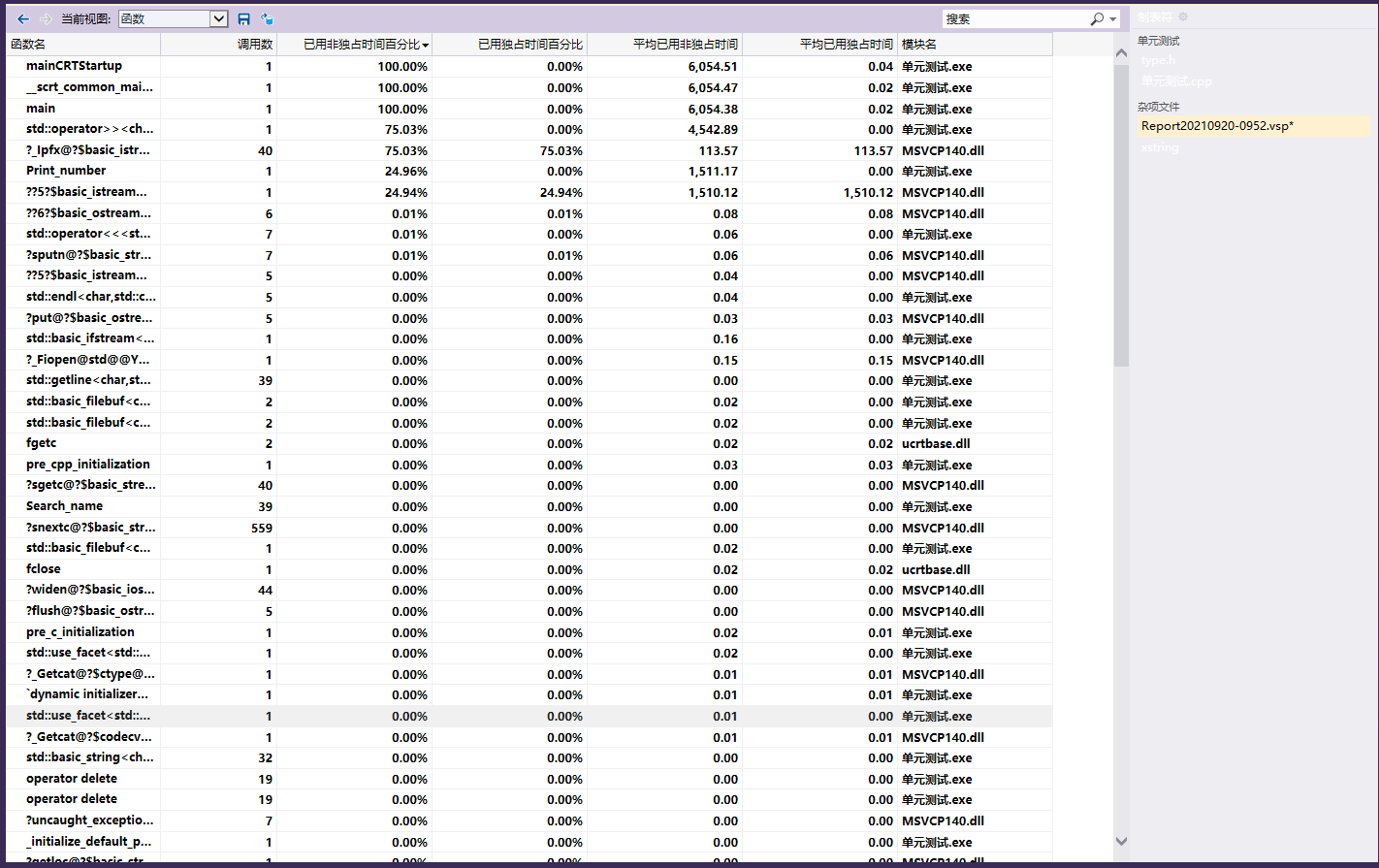1379x868 pixels.
Task: Select the _initialize_default_p function name
Action: tap(88, 842)
